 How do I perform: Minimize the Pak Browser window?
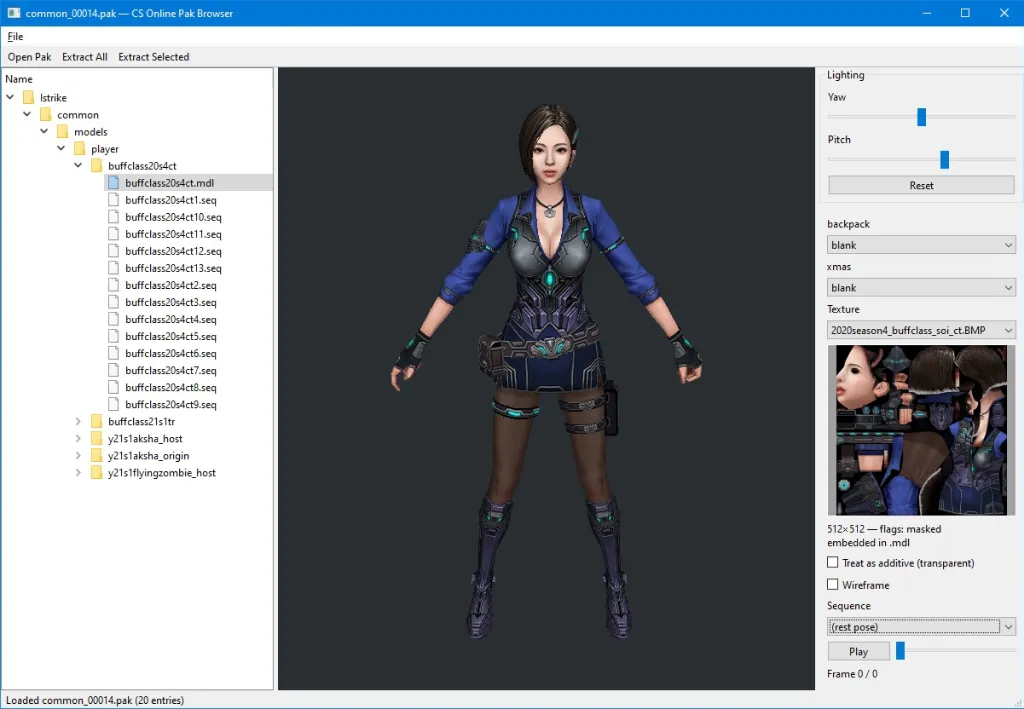927,13
